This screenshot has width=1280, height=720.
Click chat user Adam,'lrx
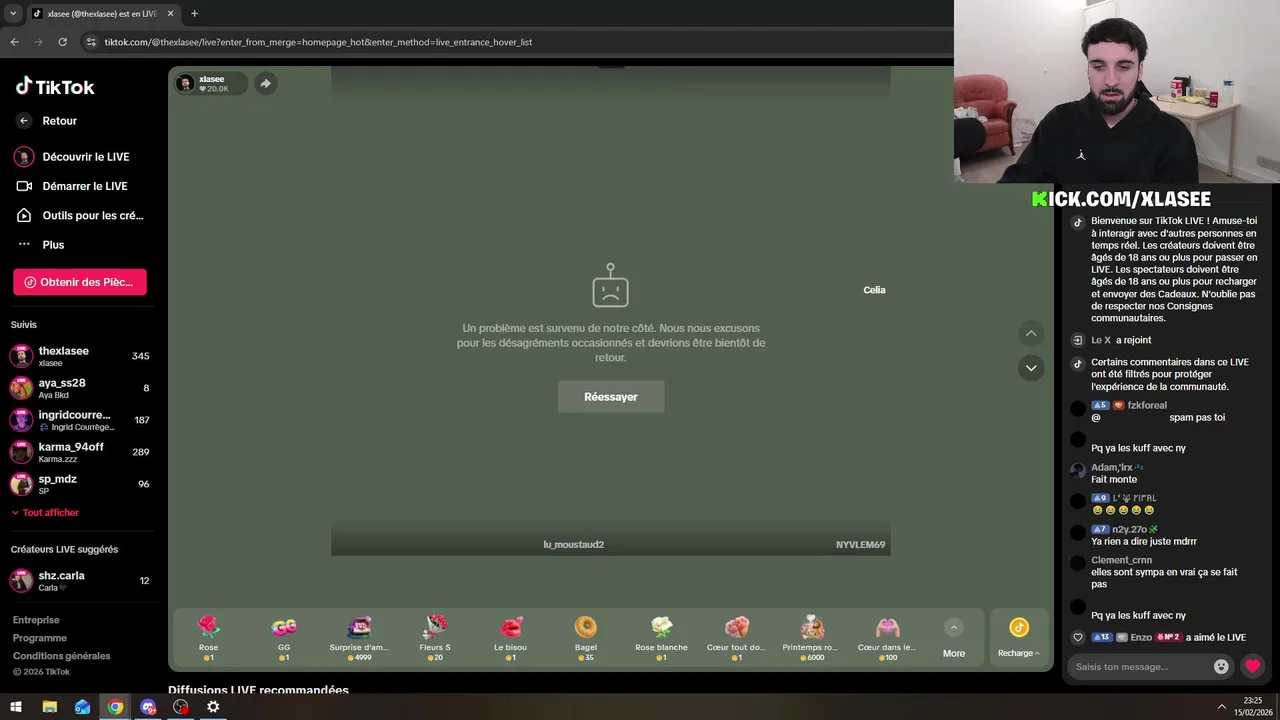tap(1111, 468)
